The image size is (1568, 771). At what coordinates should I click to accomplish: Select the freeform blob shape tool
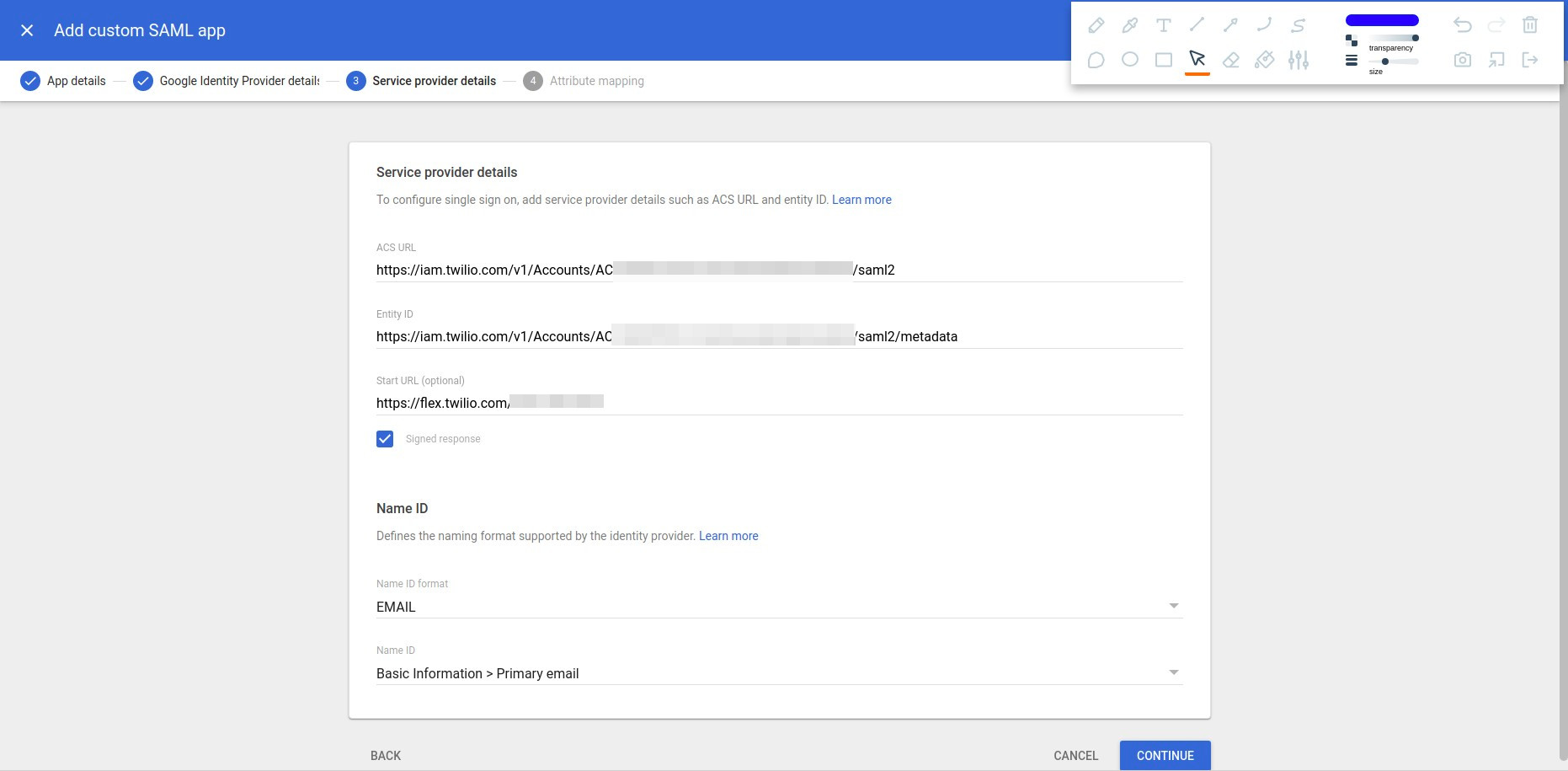click(1096, 60)
